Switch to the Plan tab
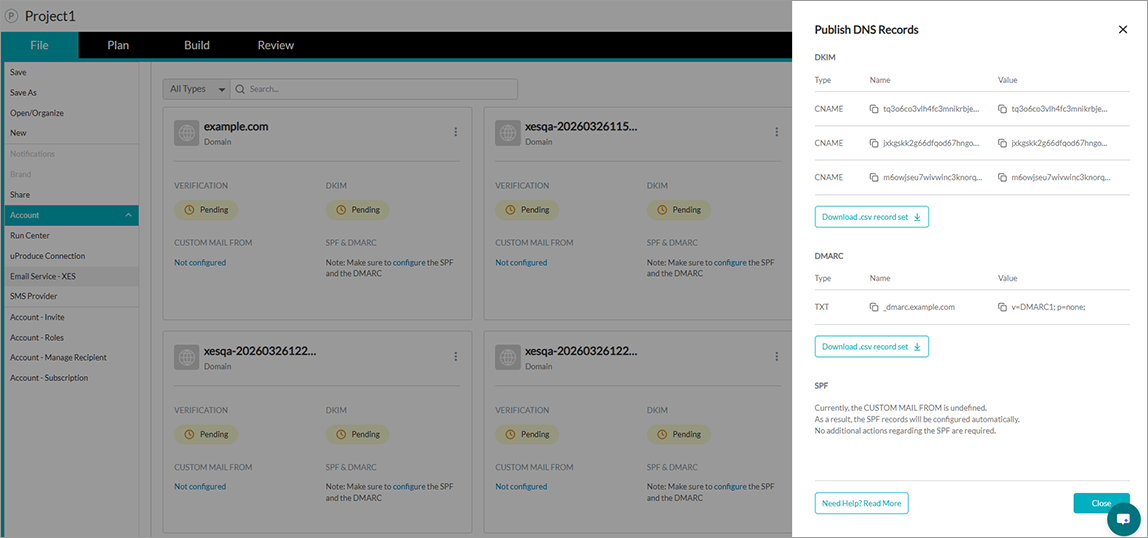 coord(118,45)
